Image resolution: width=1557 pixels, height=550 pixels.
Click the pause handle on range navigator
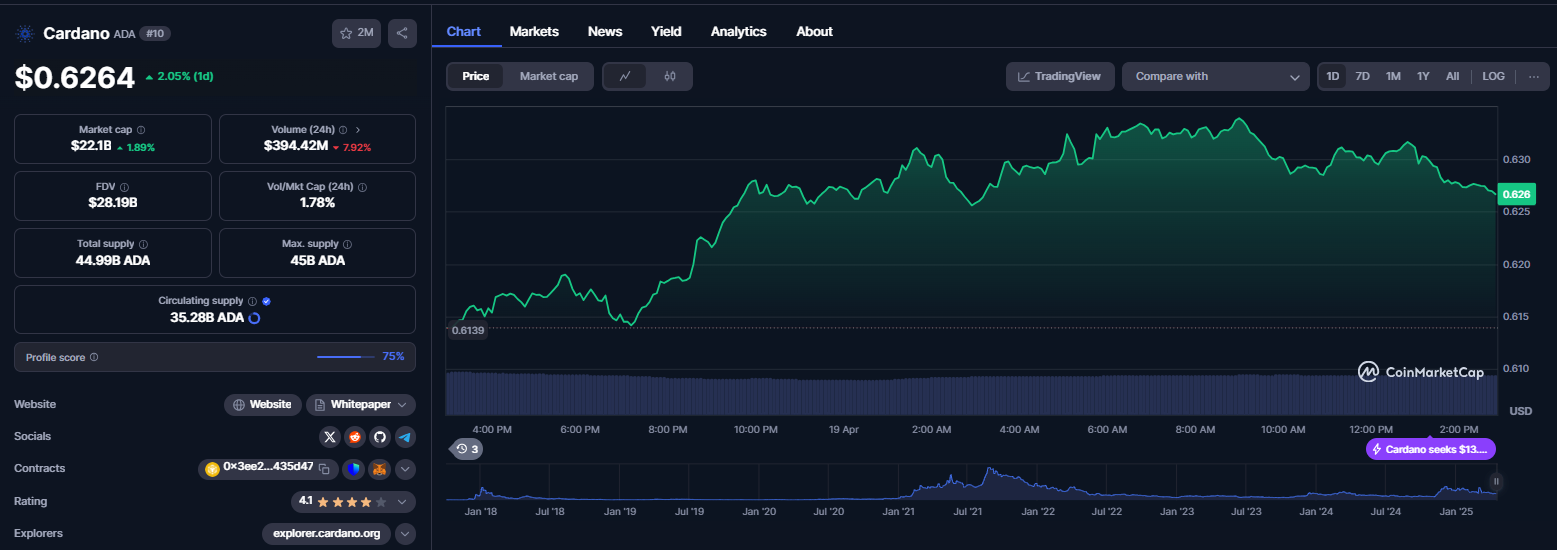[x=1497, y=482]
